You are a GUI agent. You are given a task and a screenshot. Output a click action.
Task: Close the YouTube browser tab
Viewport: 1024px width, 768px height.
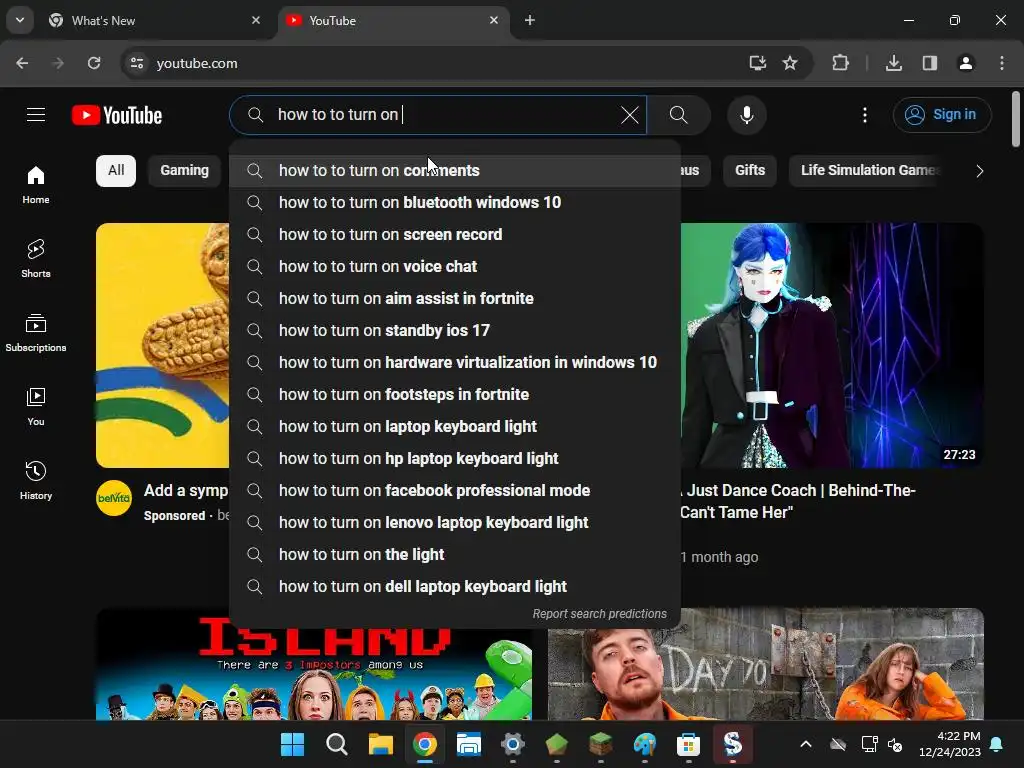click(x=494, y=20)
